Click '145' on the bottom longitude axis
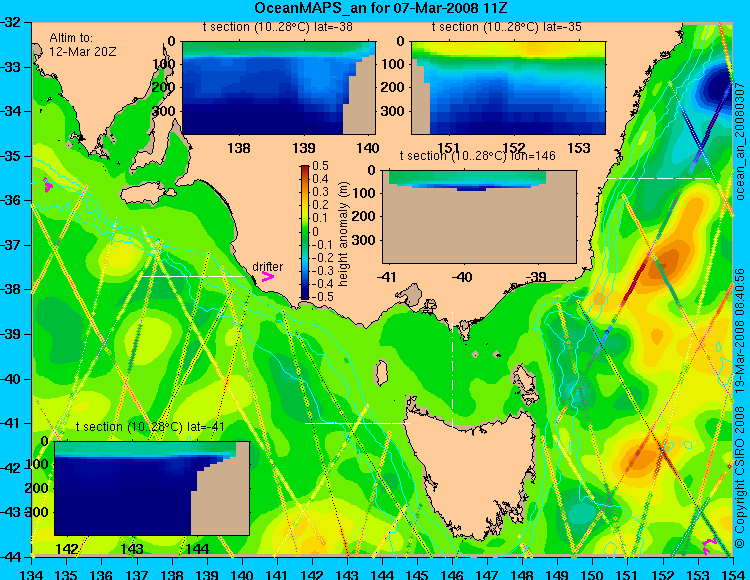 click(417, 574)
